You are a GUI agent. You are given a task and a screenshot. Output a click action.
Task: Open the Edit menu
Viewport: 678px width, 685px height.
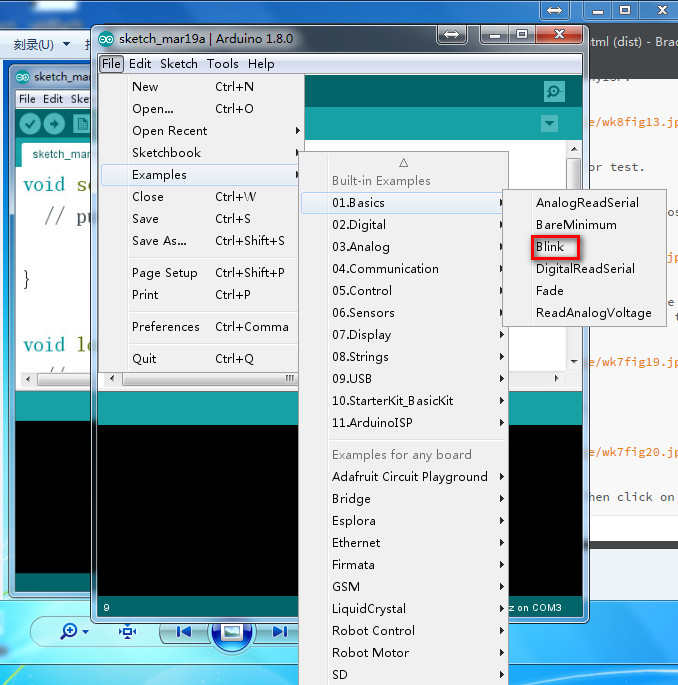[x=140, y=64]
